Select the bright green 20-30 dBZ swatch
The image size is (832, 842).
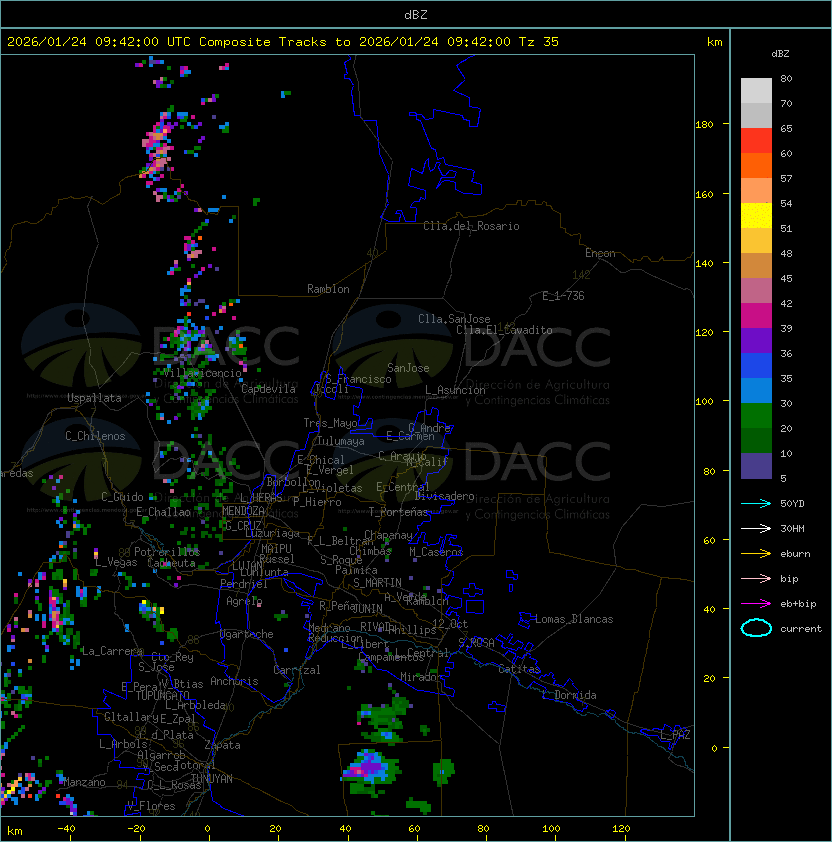click(756, 416)
